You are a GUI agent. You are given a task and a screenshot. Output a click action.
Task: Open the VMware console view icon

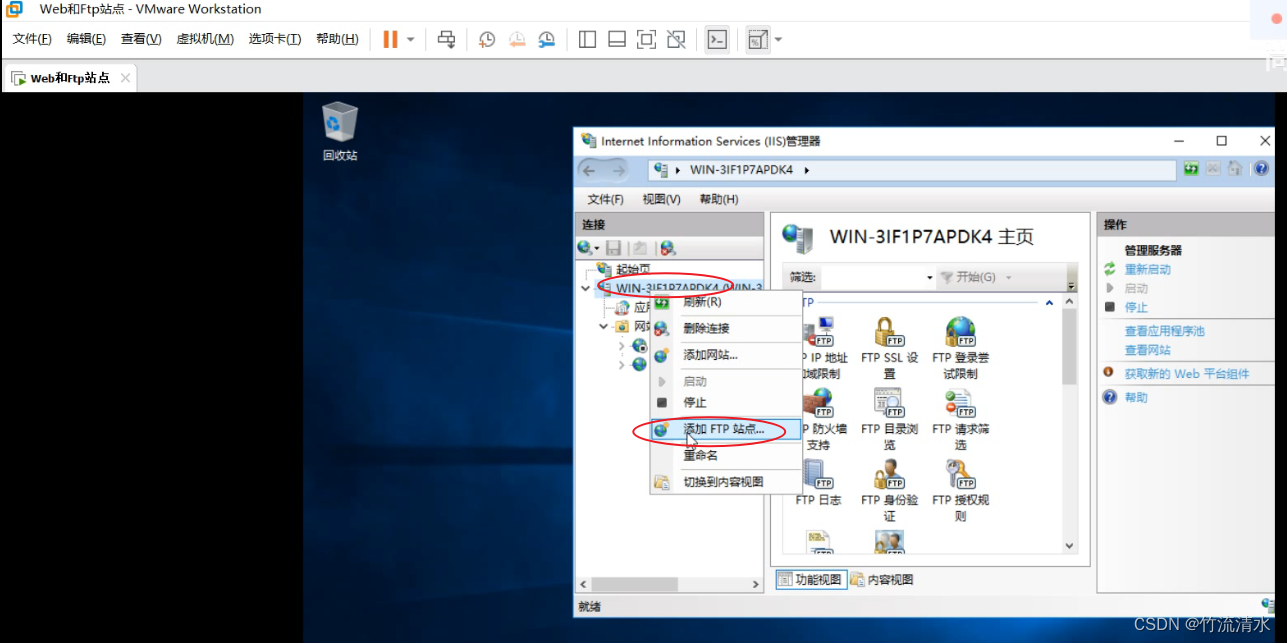[717, 39]
